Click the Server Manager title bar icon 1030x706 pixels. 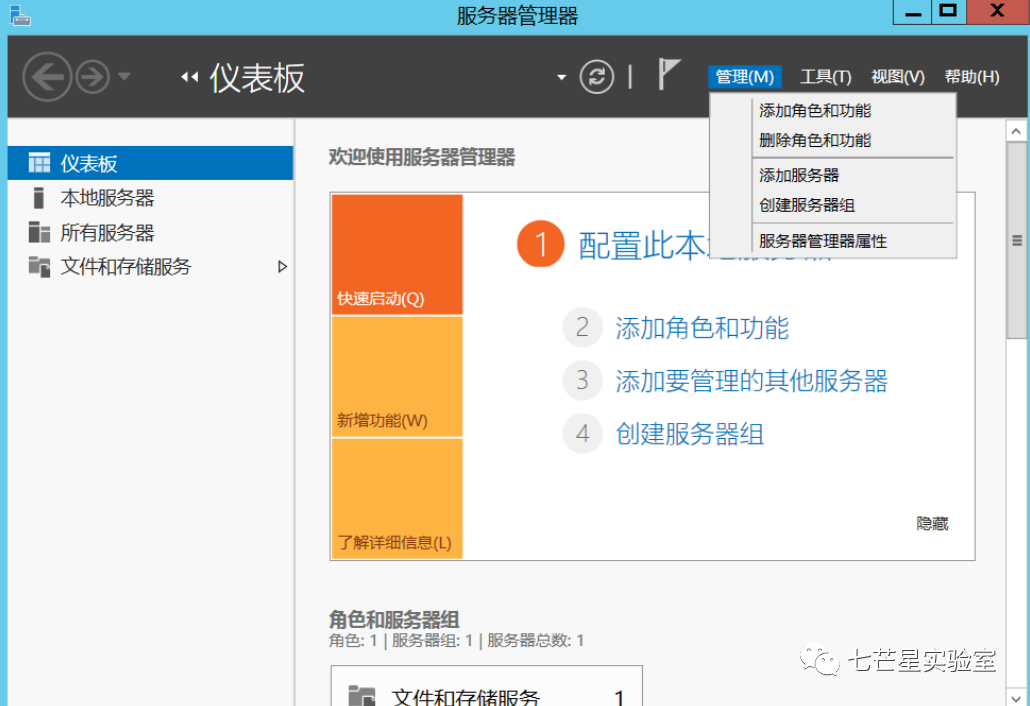tap(20, 15)
